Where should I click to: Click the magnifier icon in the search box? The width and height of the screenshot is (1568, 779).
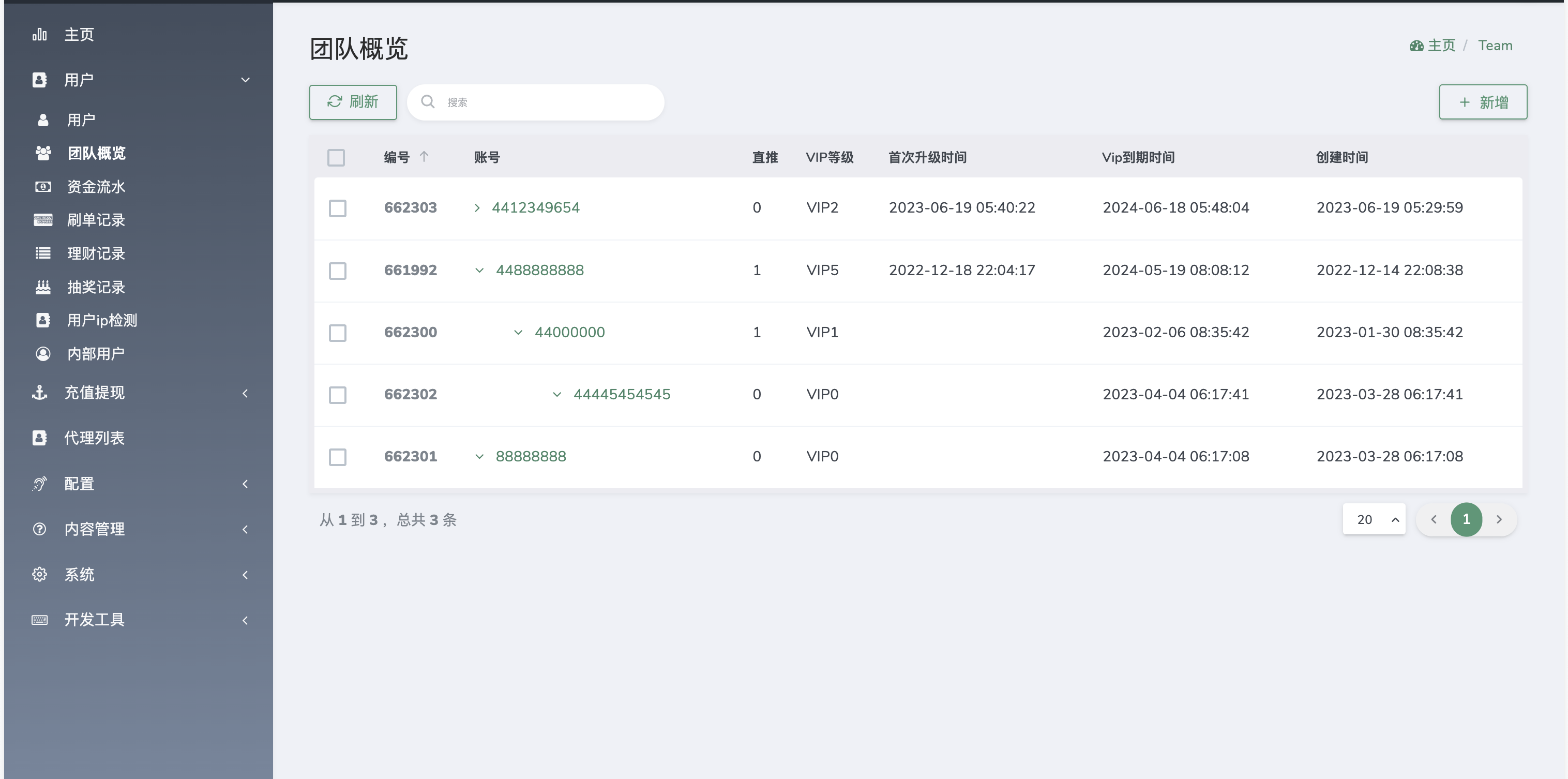click(x=428, y=101)
